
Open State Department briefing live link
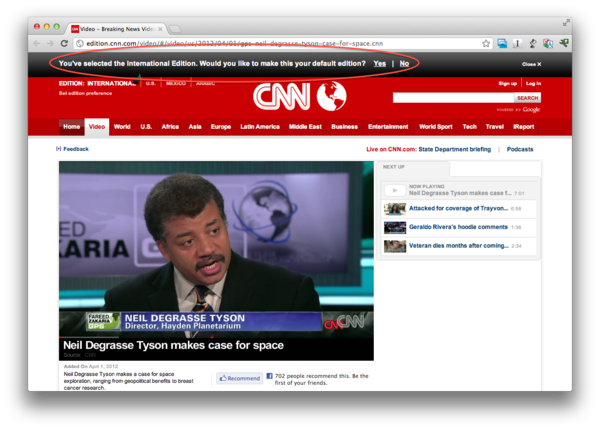pos(455,149)
